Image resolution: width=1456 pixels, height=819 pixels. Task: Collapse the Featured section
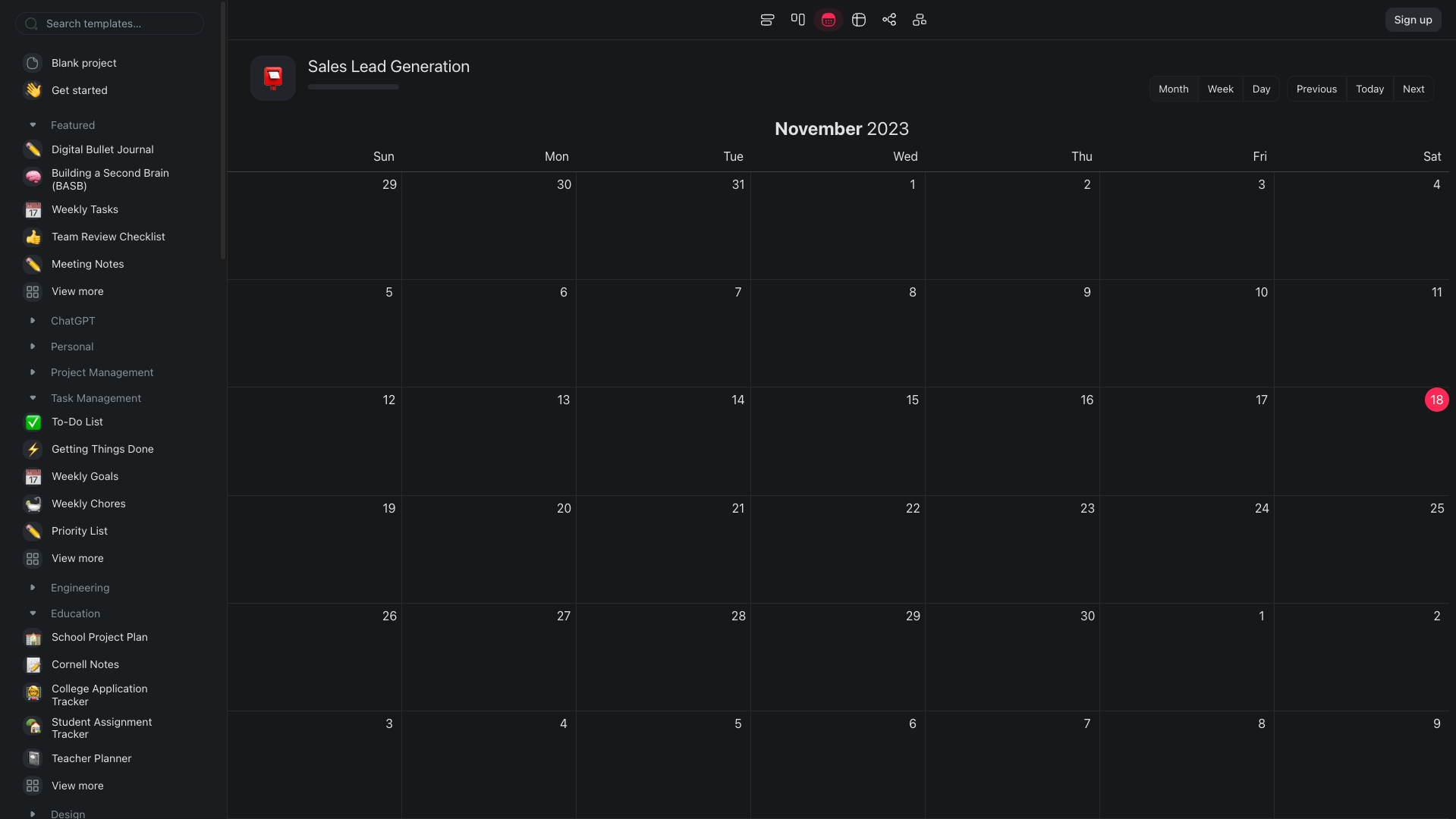(x=33, y=124)
